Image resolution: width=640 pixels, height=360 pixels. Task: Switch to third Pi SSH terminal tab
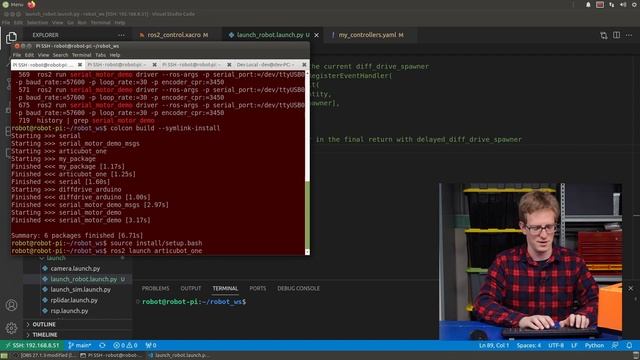(192, 65)
